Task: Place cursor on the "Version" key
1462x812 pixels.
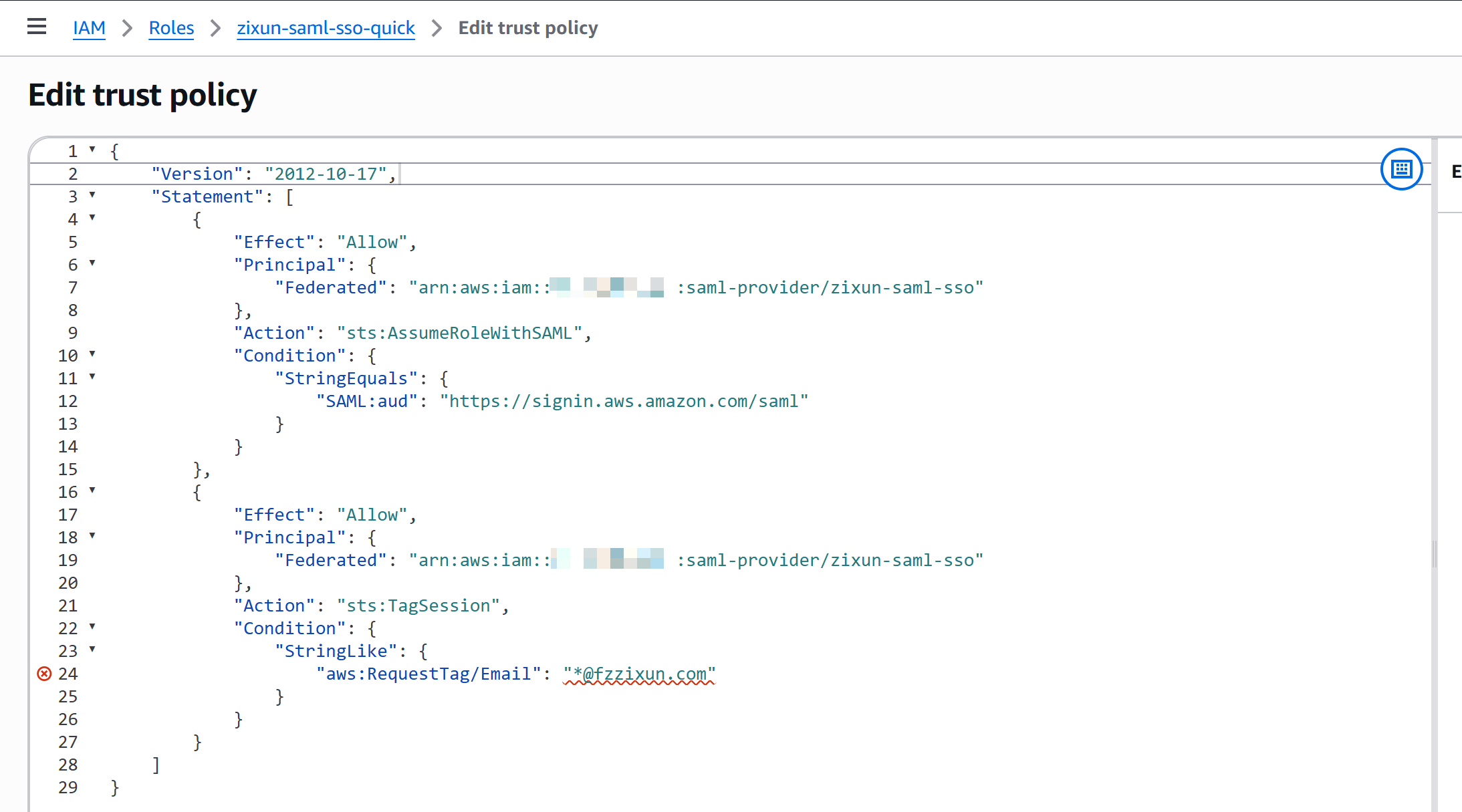Action: pos(197,174)
